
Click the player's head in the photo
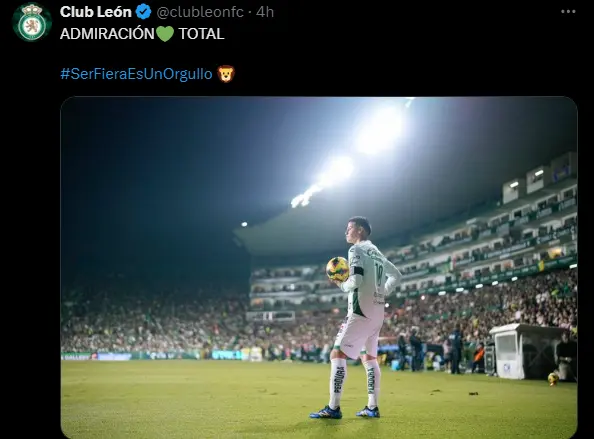[x=358, y=228]
